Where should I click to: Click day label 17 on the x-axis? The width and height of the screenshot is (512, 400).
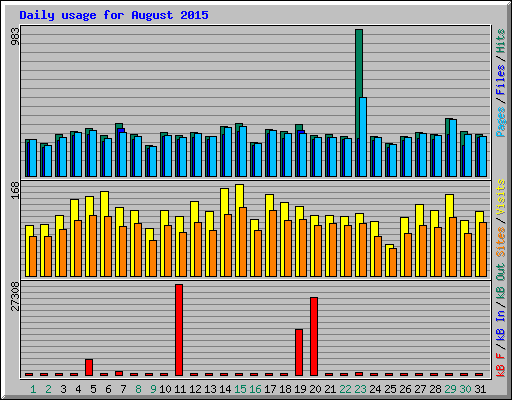click(x=270, y=389)
